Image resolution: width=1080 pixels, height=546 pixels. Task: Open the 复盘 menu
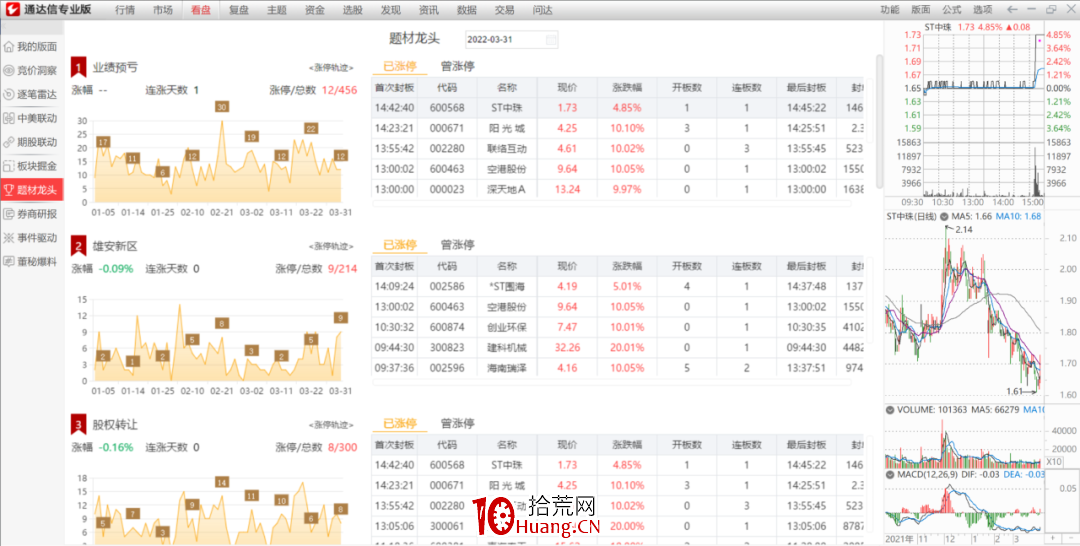(x=239, y=10)
